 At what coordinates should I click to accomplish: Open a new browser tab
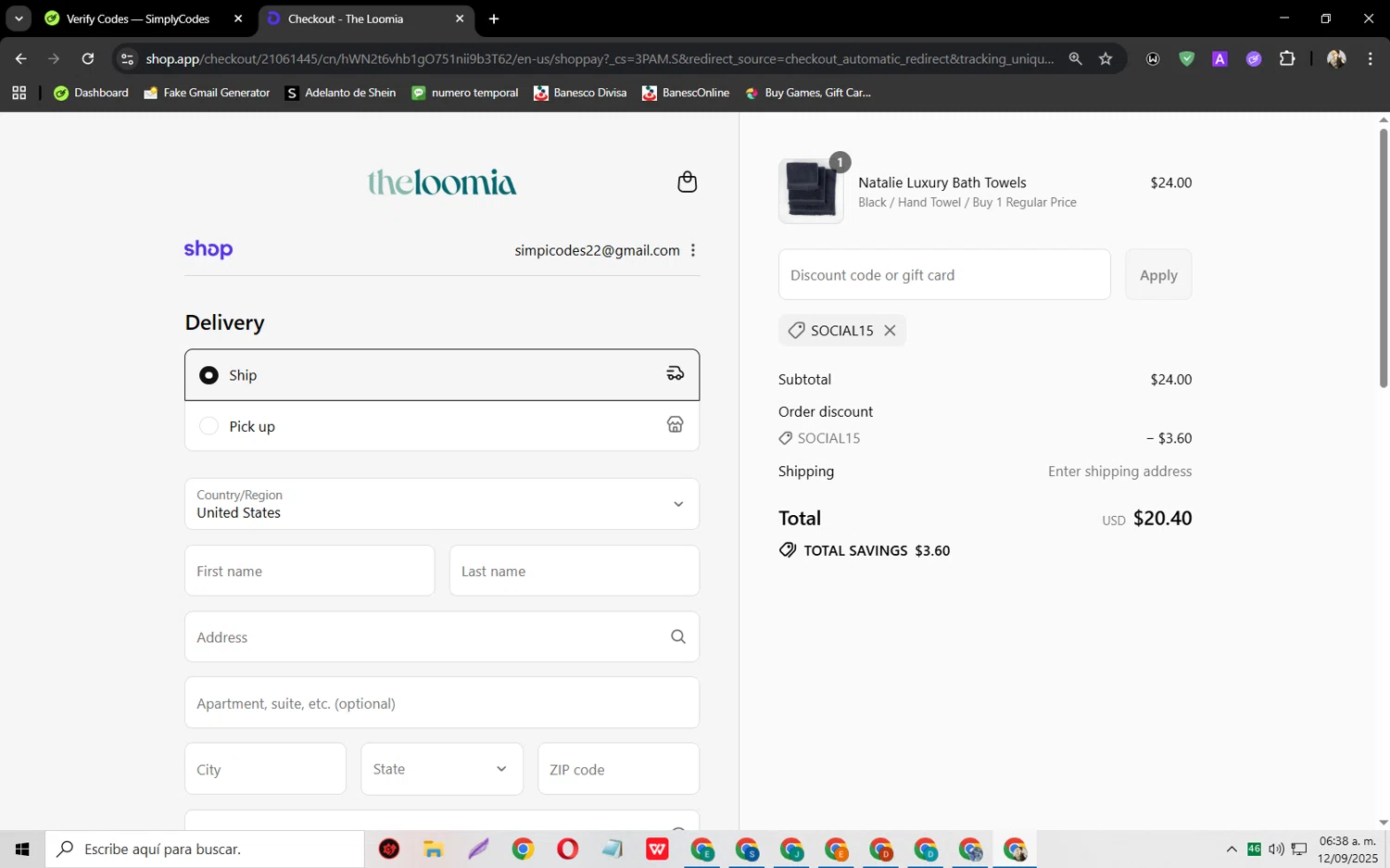[x=494, y=19]
